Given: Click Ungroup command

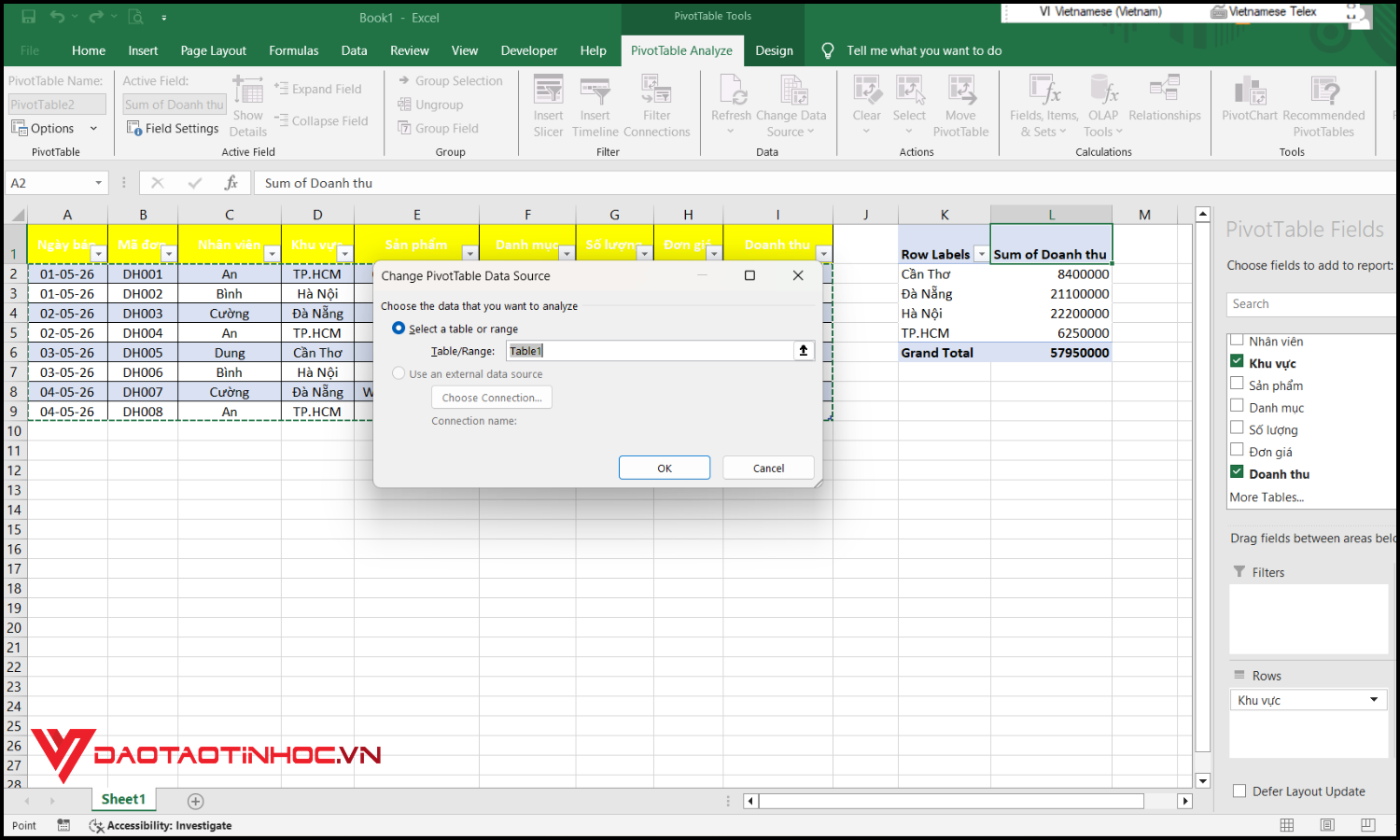Looking at the screenshot, I should click(x=430, y=105).
